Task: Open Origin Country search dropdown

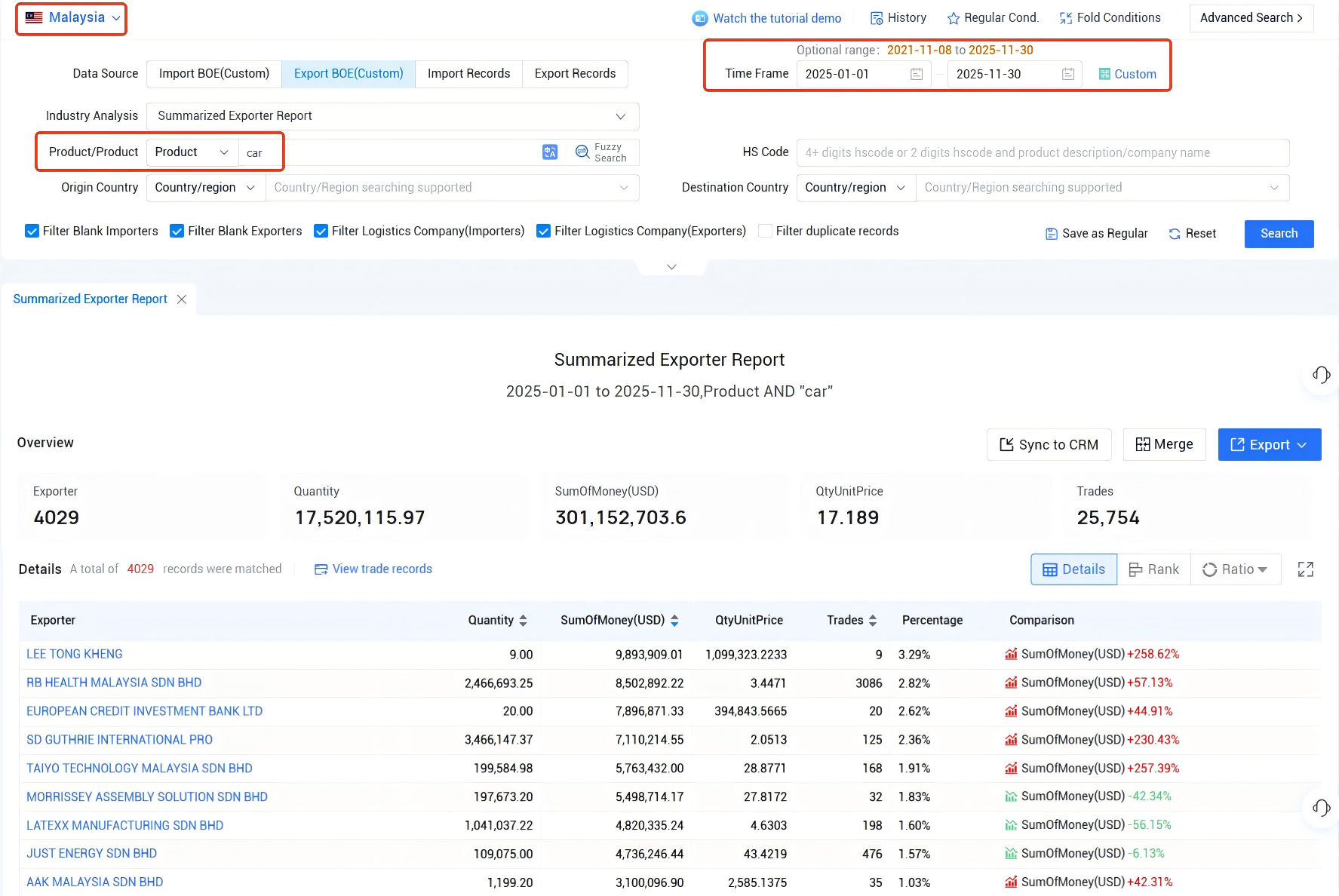Action: coord(453,188)
